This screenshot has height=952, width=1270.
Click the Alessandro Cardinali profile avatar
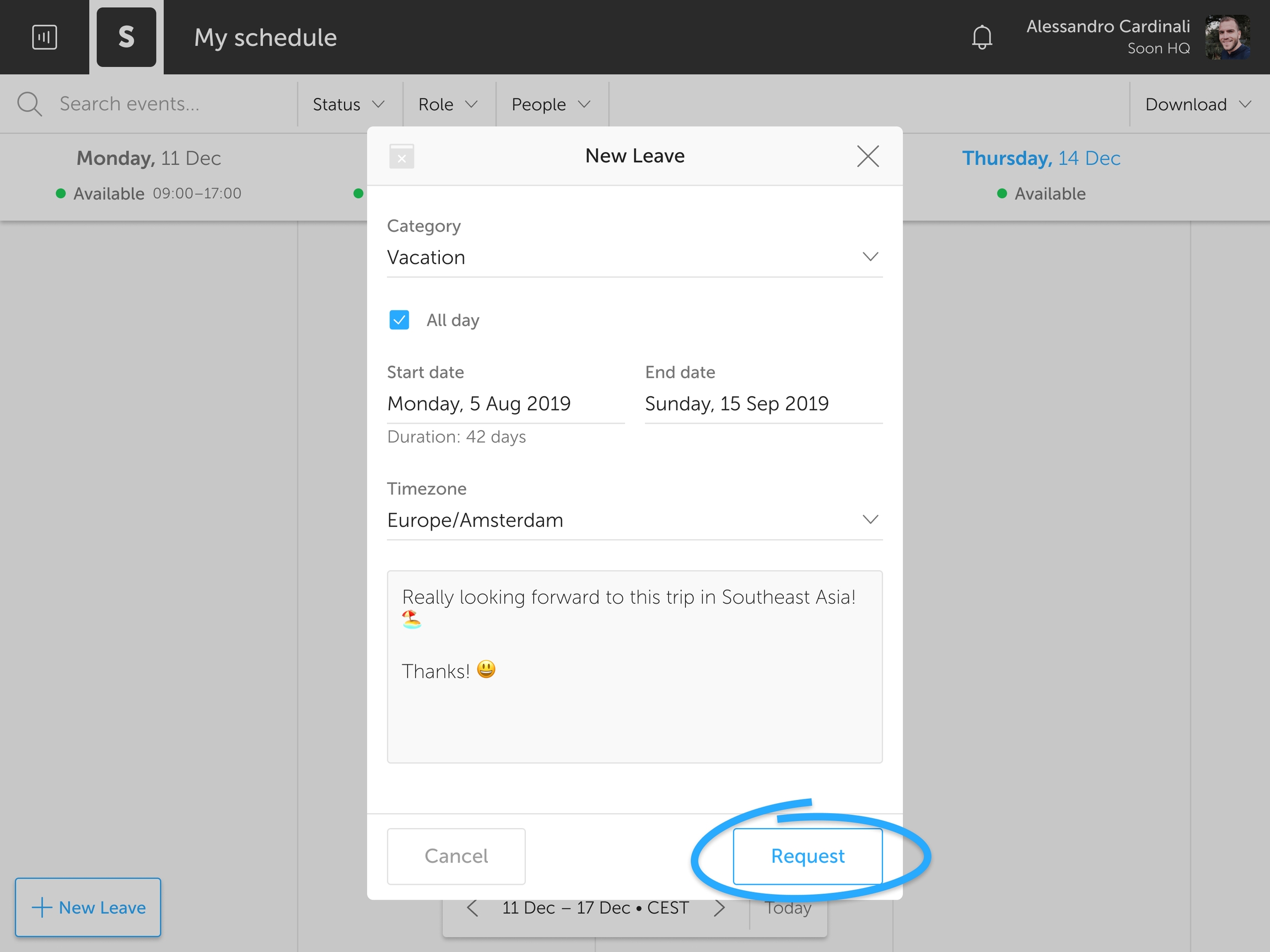[x=1228, y=37]
